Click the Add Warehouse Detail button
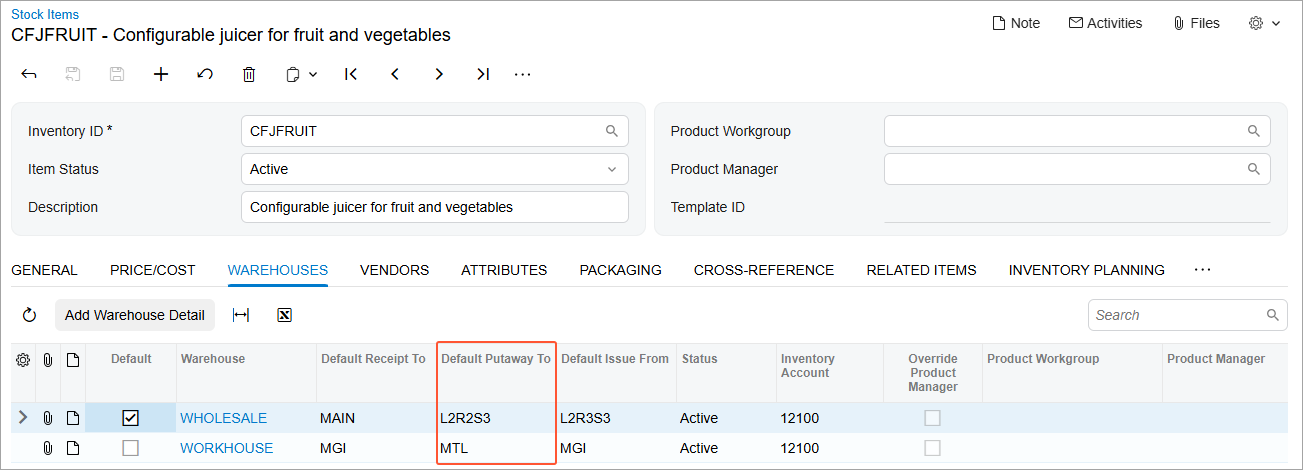 pos(135,315)
